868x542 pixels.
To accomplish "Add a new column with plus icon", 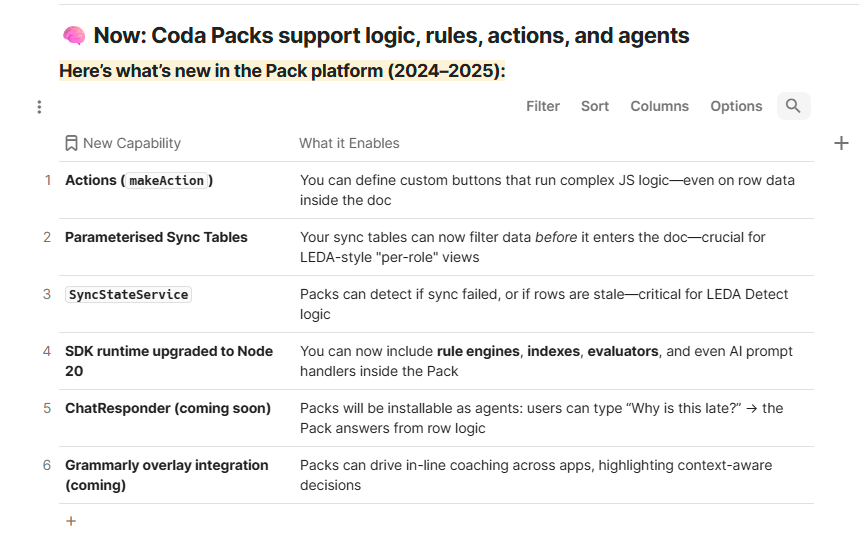I will (841, 143).
